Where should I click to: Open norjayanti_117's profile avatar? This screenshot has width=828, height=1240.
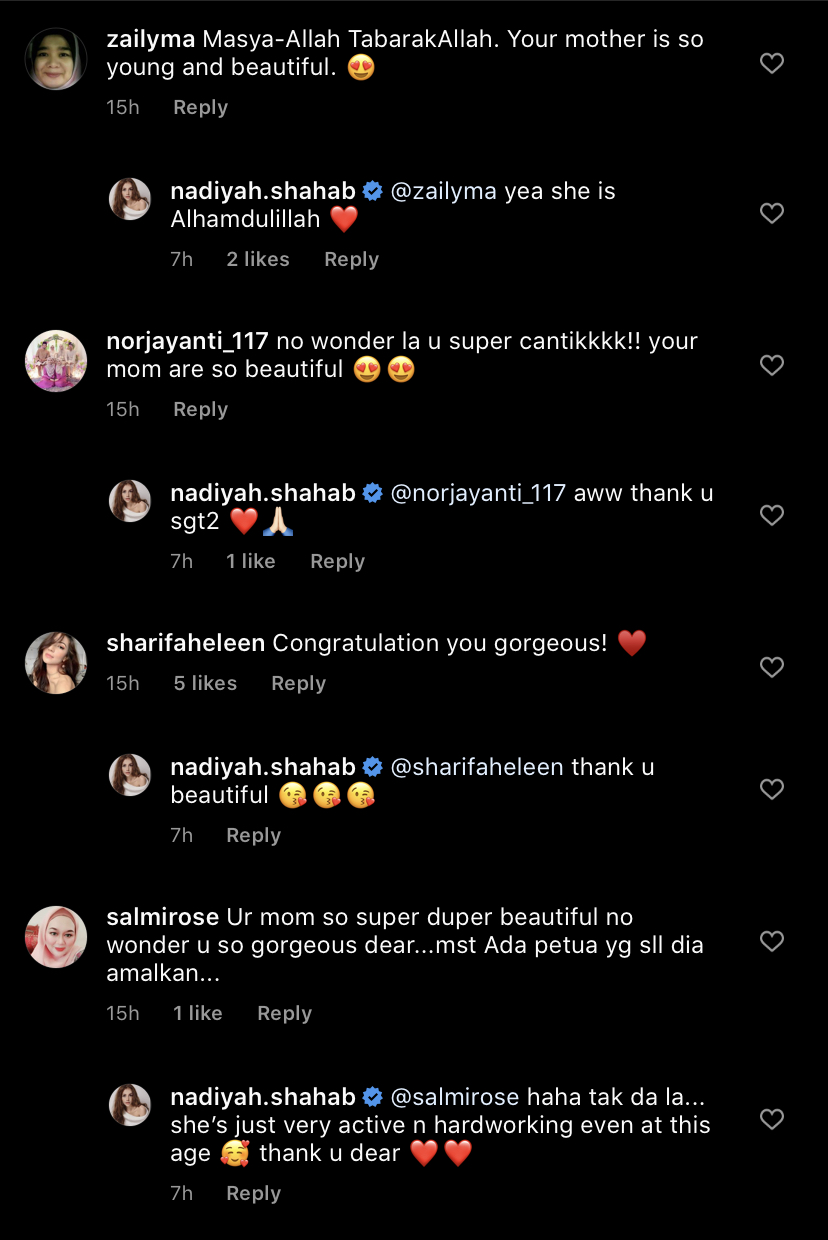click(56, 361)
